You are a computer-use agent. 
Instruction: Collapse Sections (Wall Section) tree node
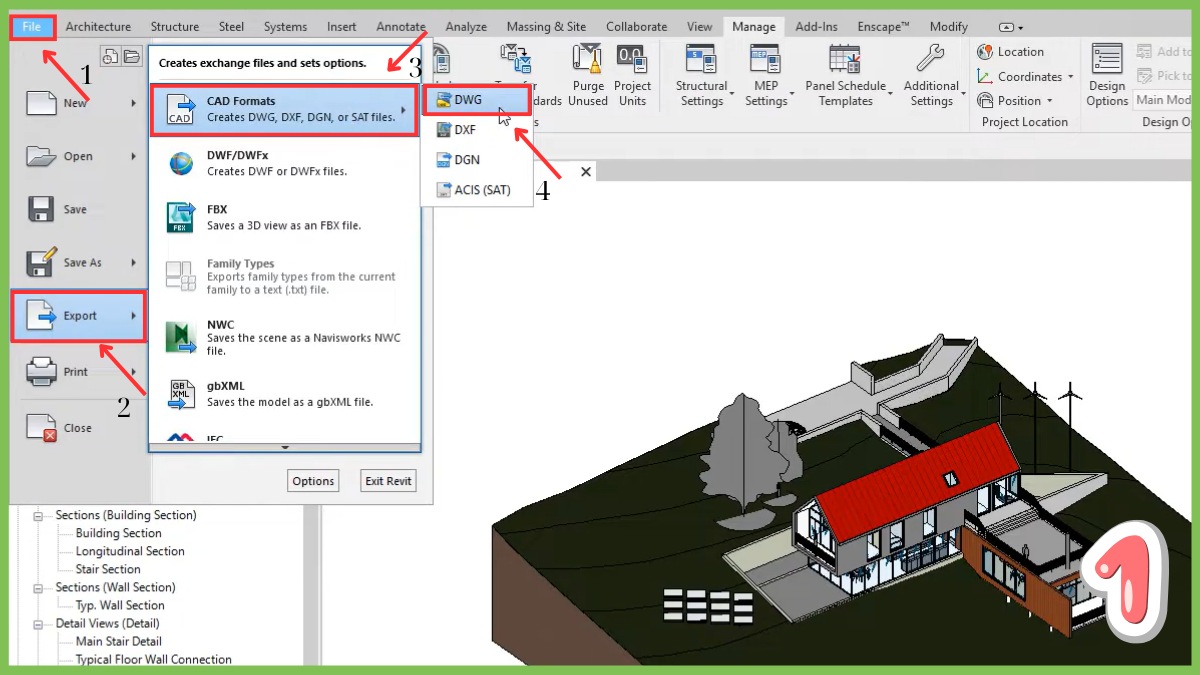39,588
